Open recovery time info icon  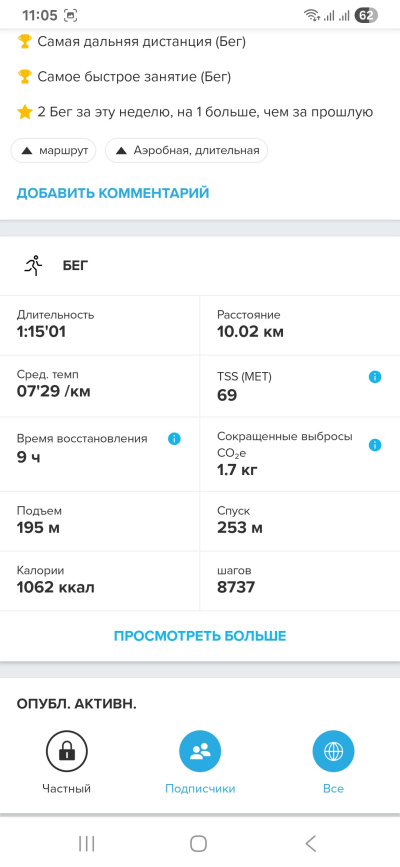174,439
